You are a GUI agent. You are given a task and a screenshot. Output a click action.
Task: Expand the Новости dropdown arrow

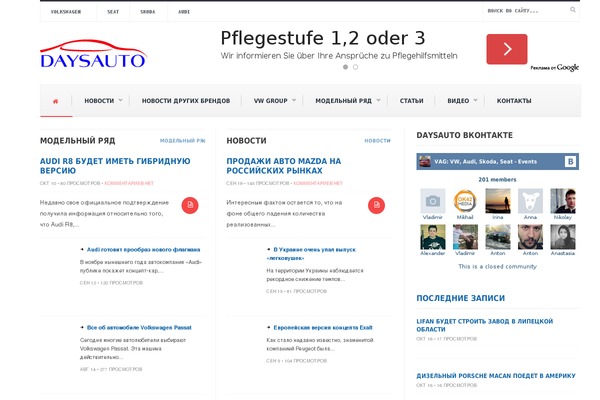pyautogui.click(x=120, y=100)
